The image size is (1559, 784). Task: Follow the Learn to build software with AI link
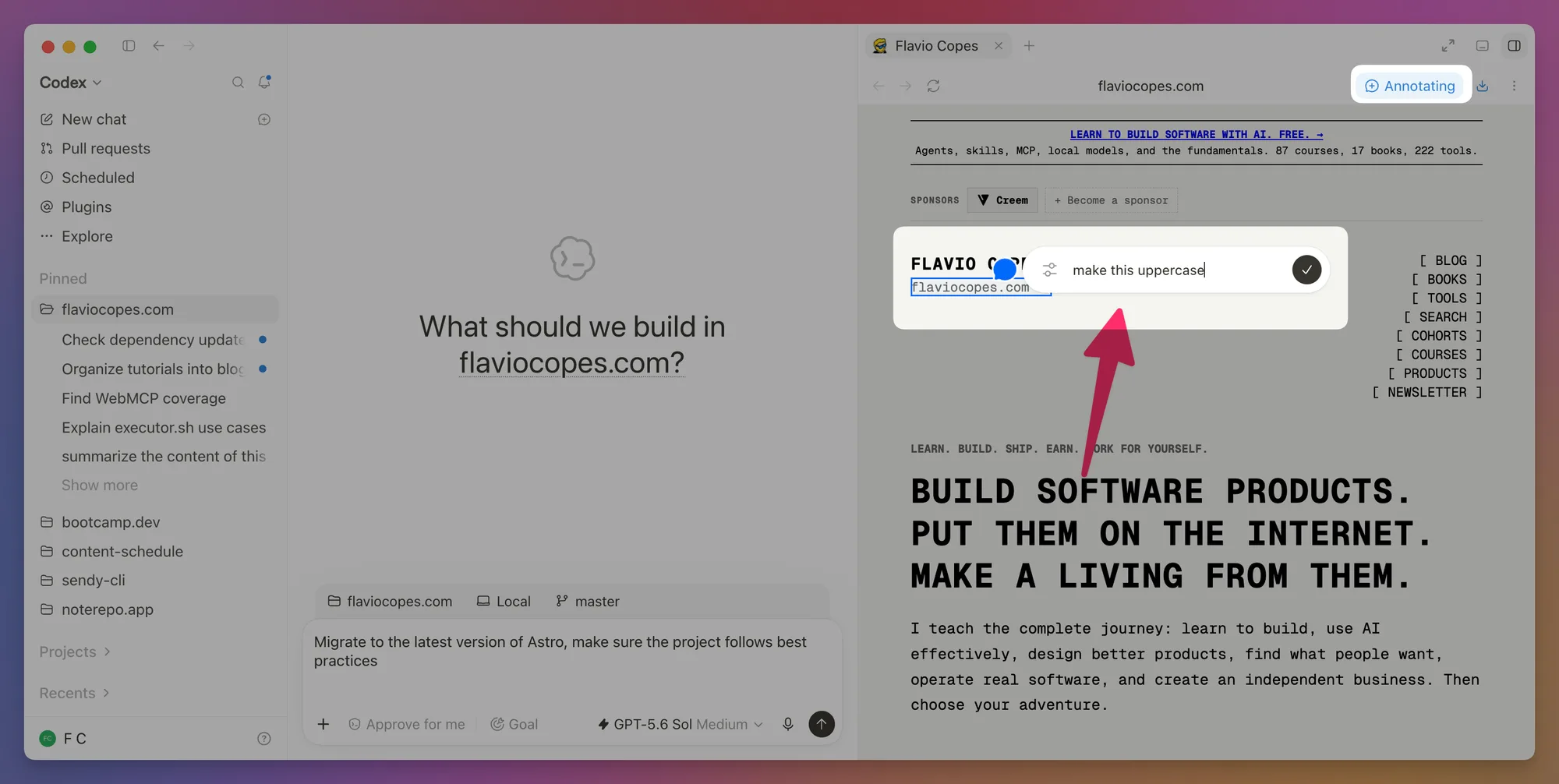tap(1196, 134)
